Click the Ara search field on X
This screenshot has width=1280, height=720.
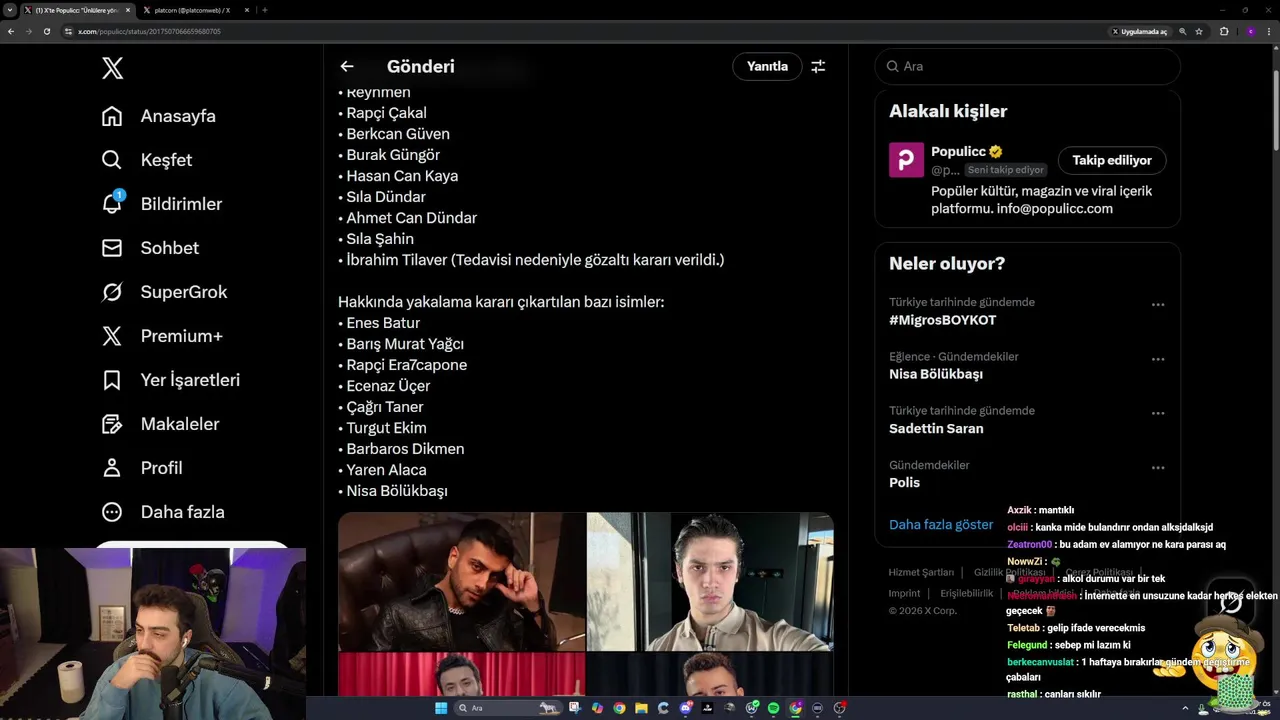pos(1028,66)
